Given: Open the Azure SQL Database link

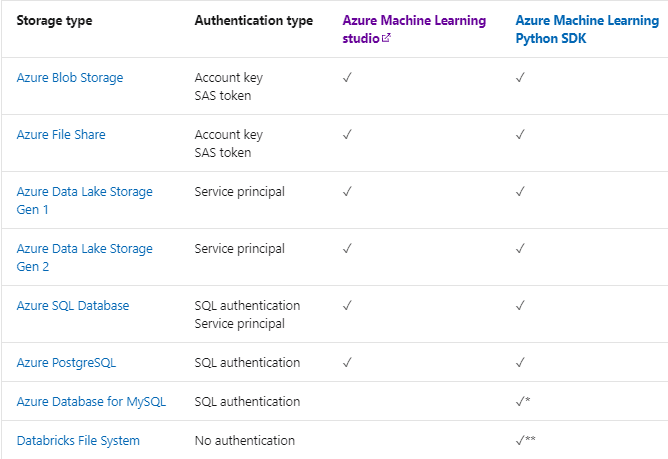Looking at the screenshot, I should [x=73, y=305].
